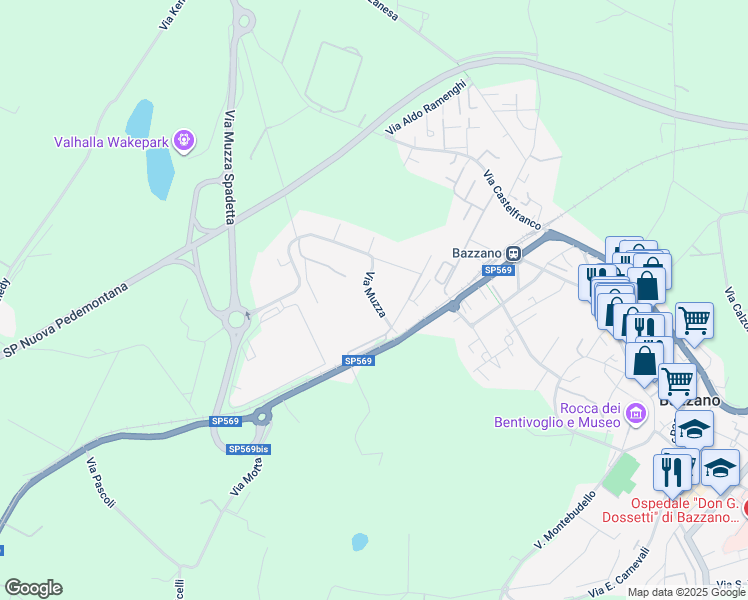Click the shopping bag marker beside Bazzano's shopping cart
Image resolution: width=748 pixels, height=600 pixels.
[644, 362]
